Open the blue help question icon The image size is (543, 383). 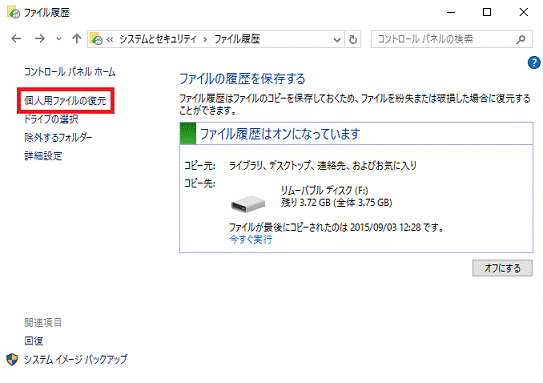pyautogui.click(x=534, y=63)
